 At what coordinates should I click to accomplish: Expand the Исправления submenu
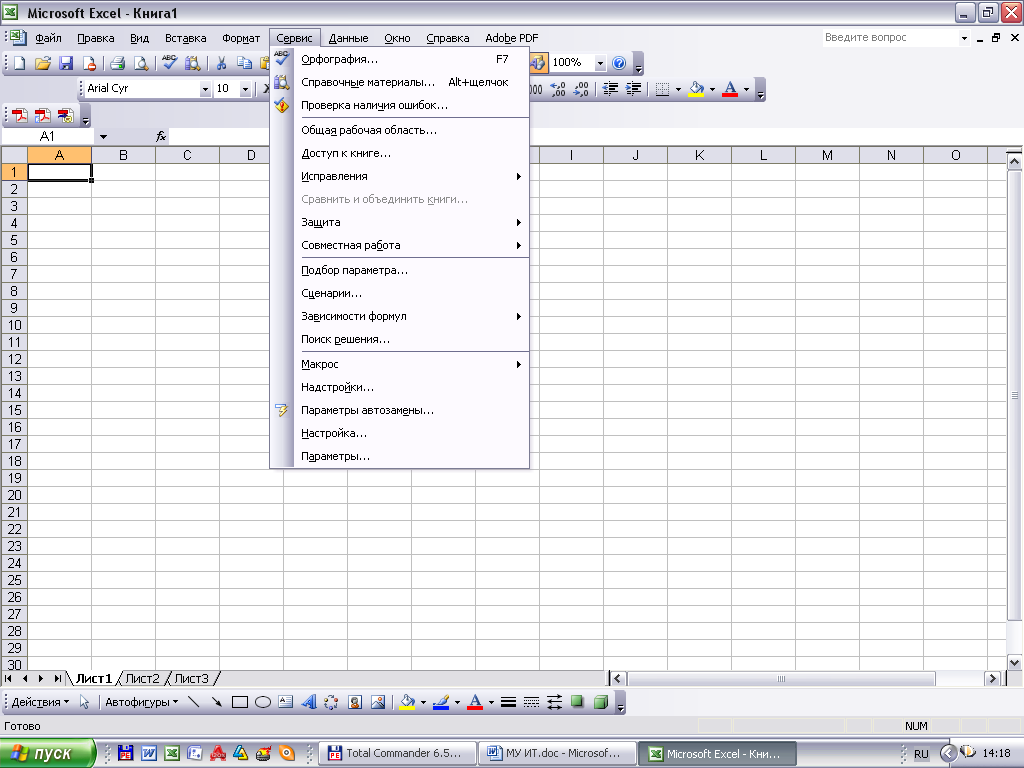411,176
